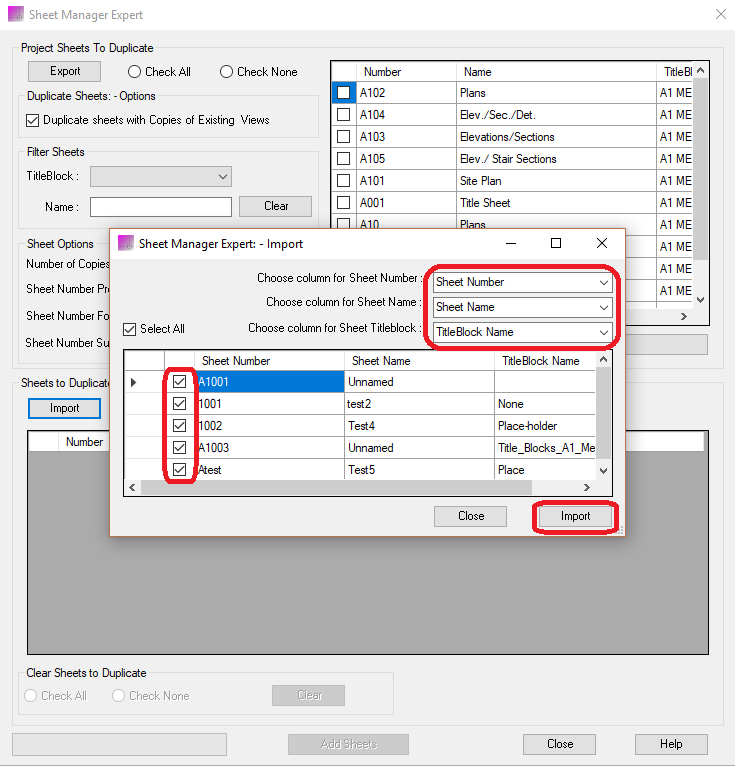Maximize the Import dialog
Viewport: 735px width, 766px height.
point(556,243)
